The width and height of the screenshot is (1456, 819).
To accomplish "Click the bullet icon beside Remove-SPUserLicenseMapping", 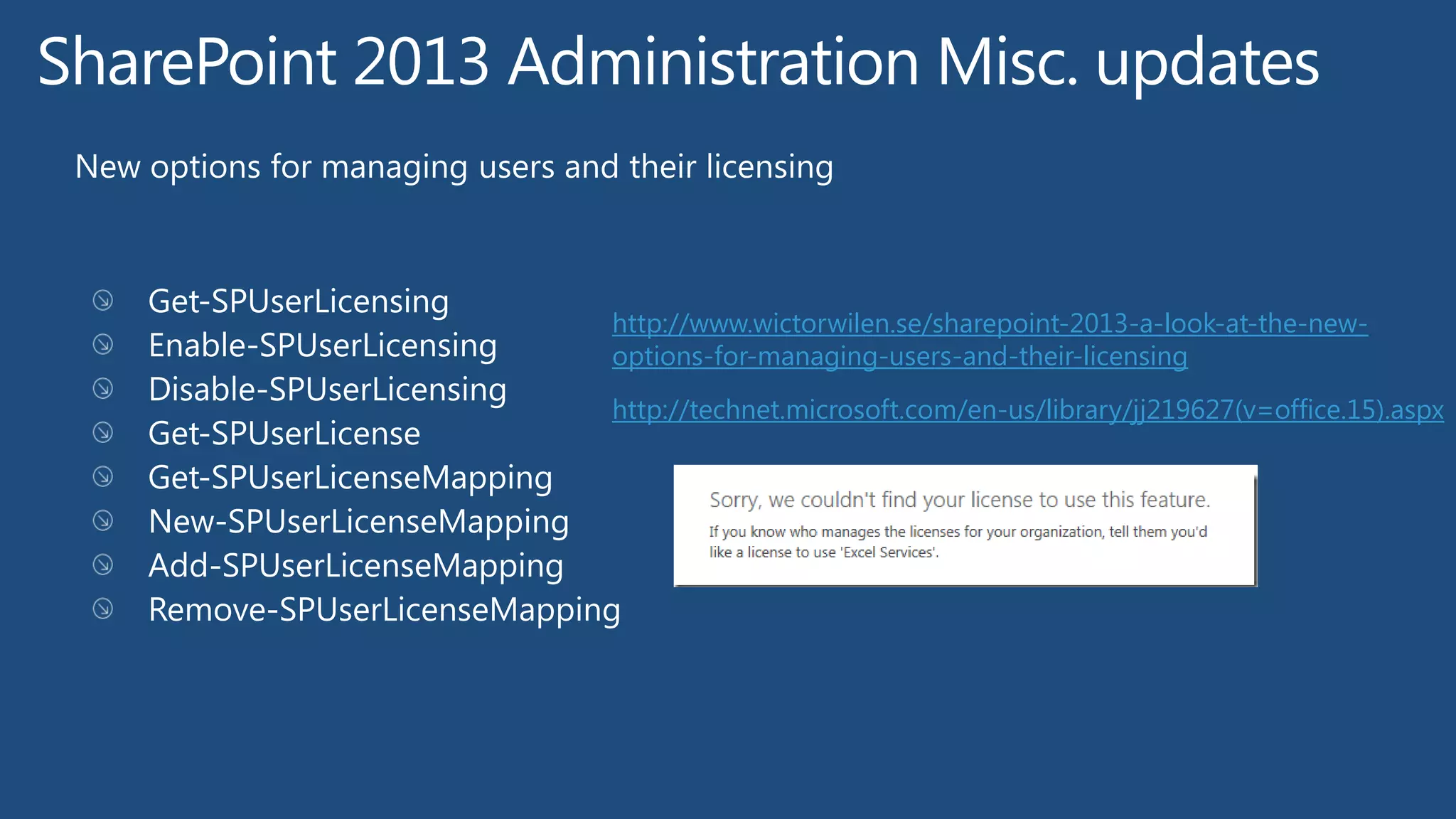I will point(103,609).
